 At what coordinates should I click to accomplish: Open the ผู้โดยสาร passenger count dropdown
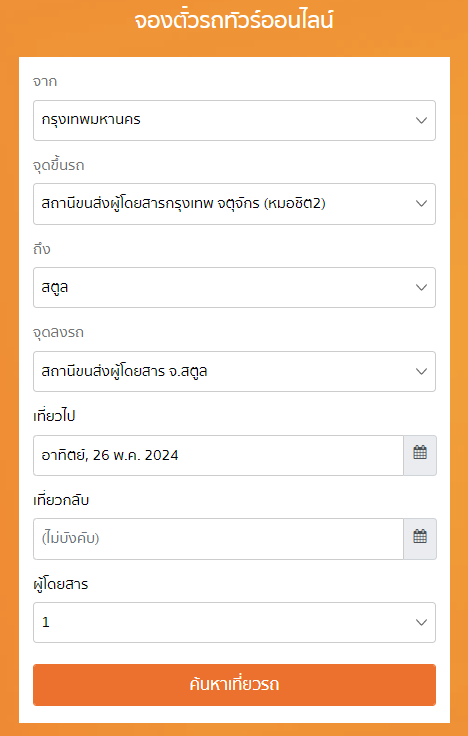[234, 622]
